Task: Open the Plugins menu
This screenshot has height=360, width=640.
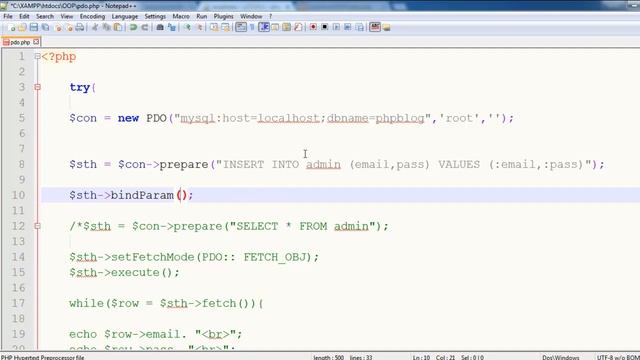Action: tap(223, 16)
